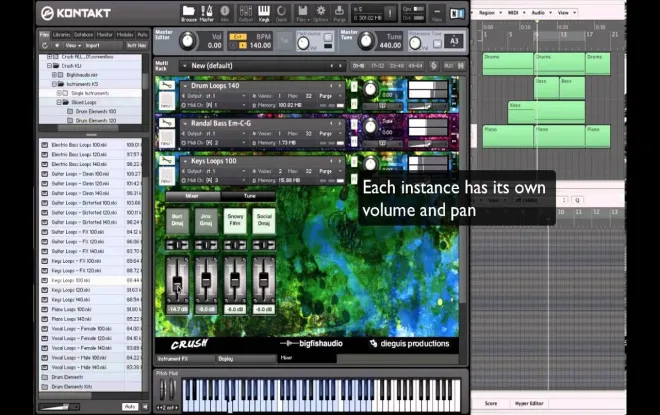Solo the Randal Bass Em-C-G instrument

click(354, 124)
